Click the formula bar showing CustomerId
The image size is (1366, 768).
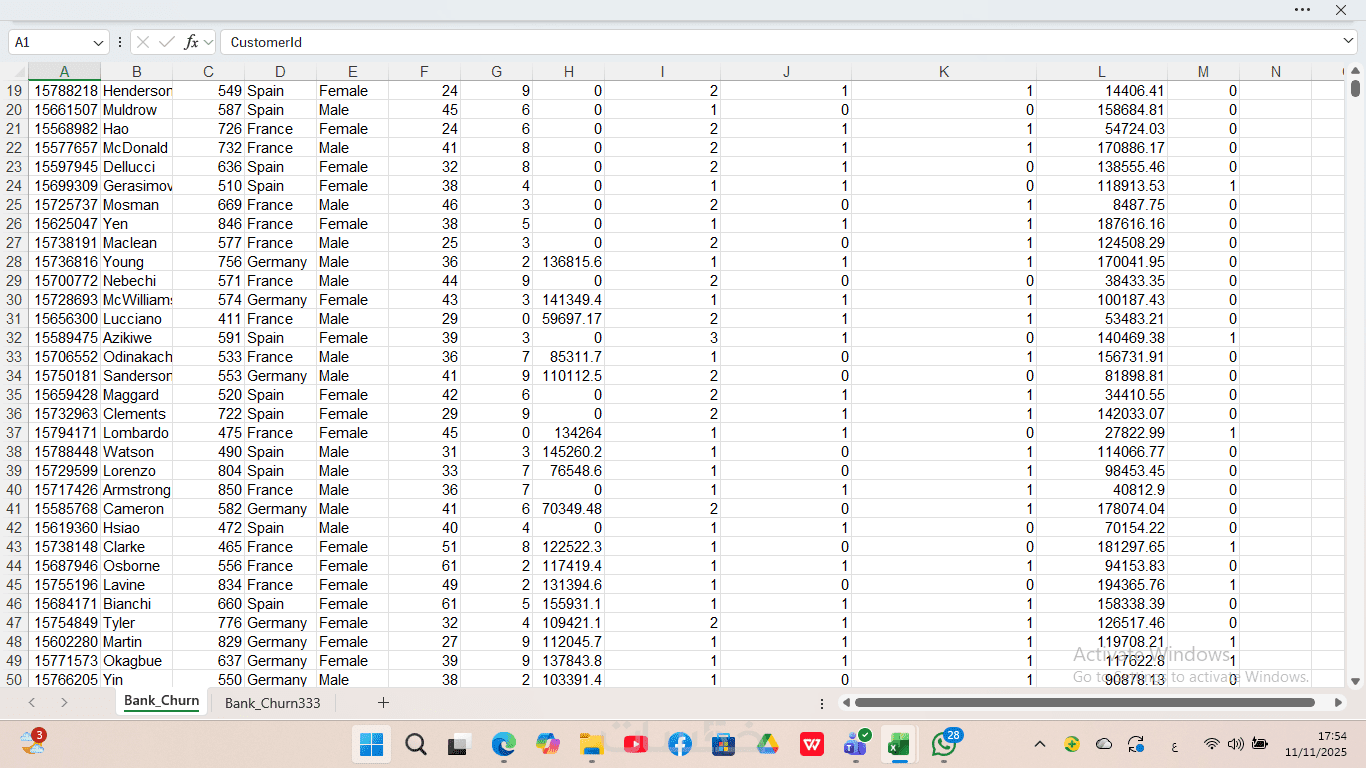click(x=788, y=42)
